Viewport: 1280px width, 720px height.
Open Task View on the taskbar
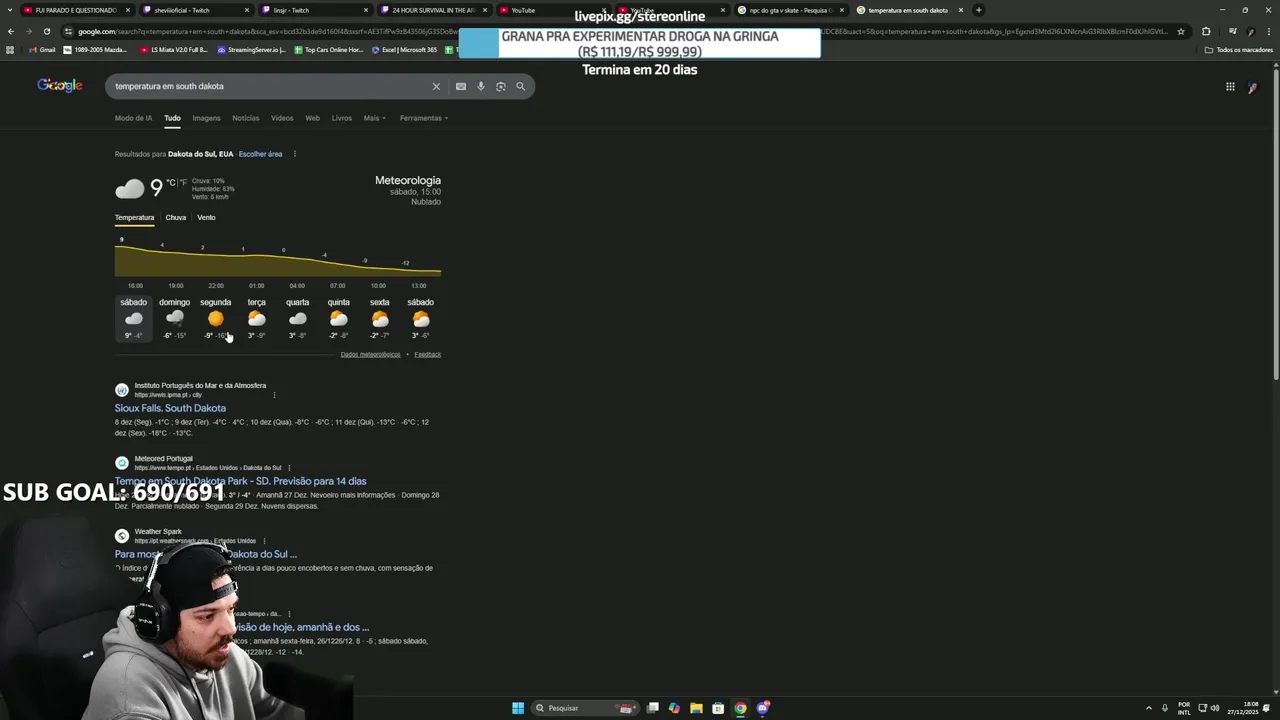(x=652, y=708)
